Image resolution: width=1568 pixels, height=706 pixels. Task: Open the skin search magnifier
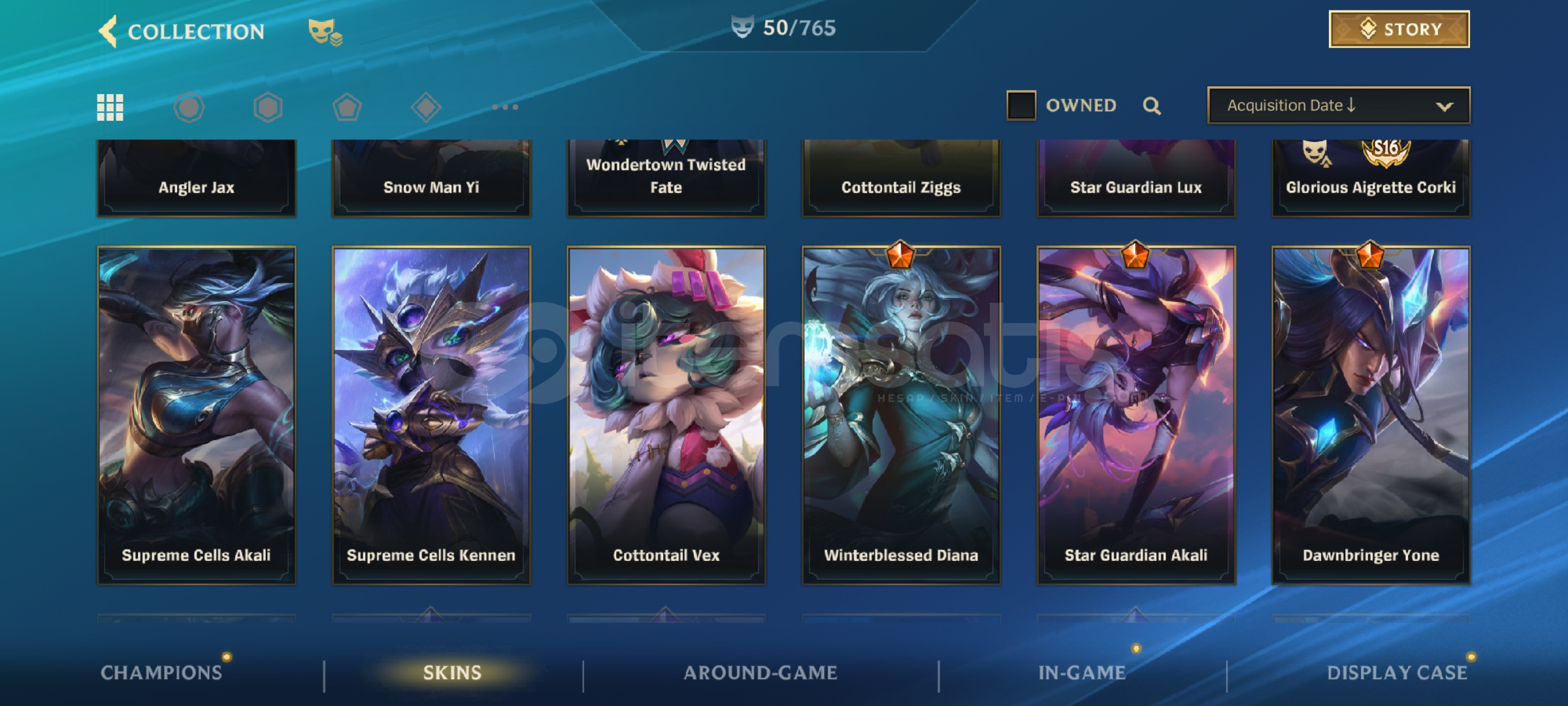click(x=1152, y=106)
